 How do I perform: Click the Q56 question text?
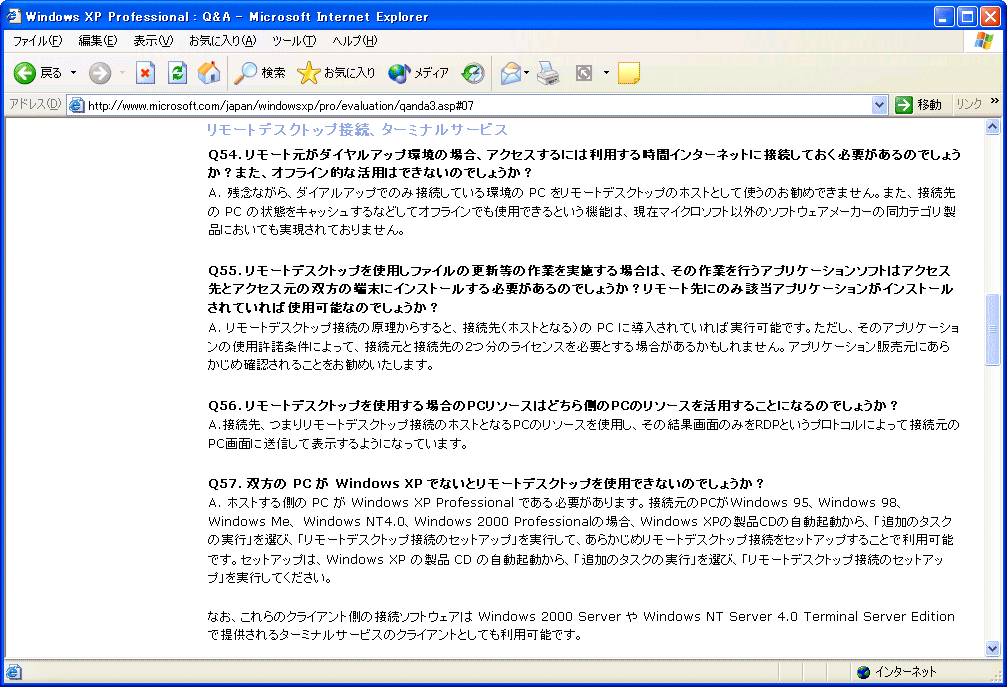[553, 406]
